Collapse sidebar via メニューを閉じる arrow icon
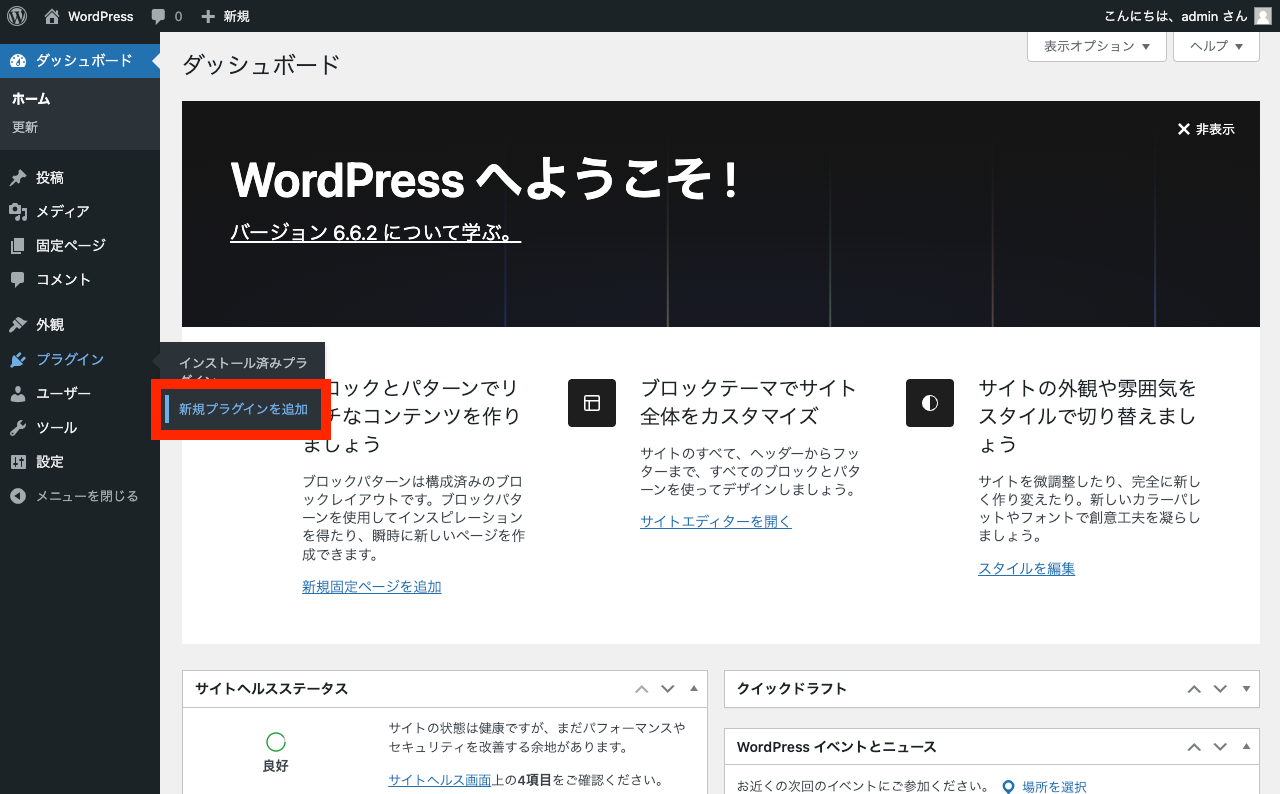 pyautogui.click(x=18, y=496)
